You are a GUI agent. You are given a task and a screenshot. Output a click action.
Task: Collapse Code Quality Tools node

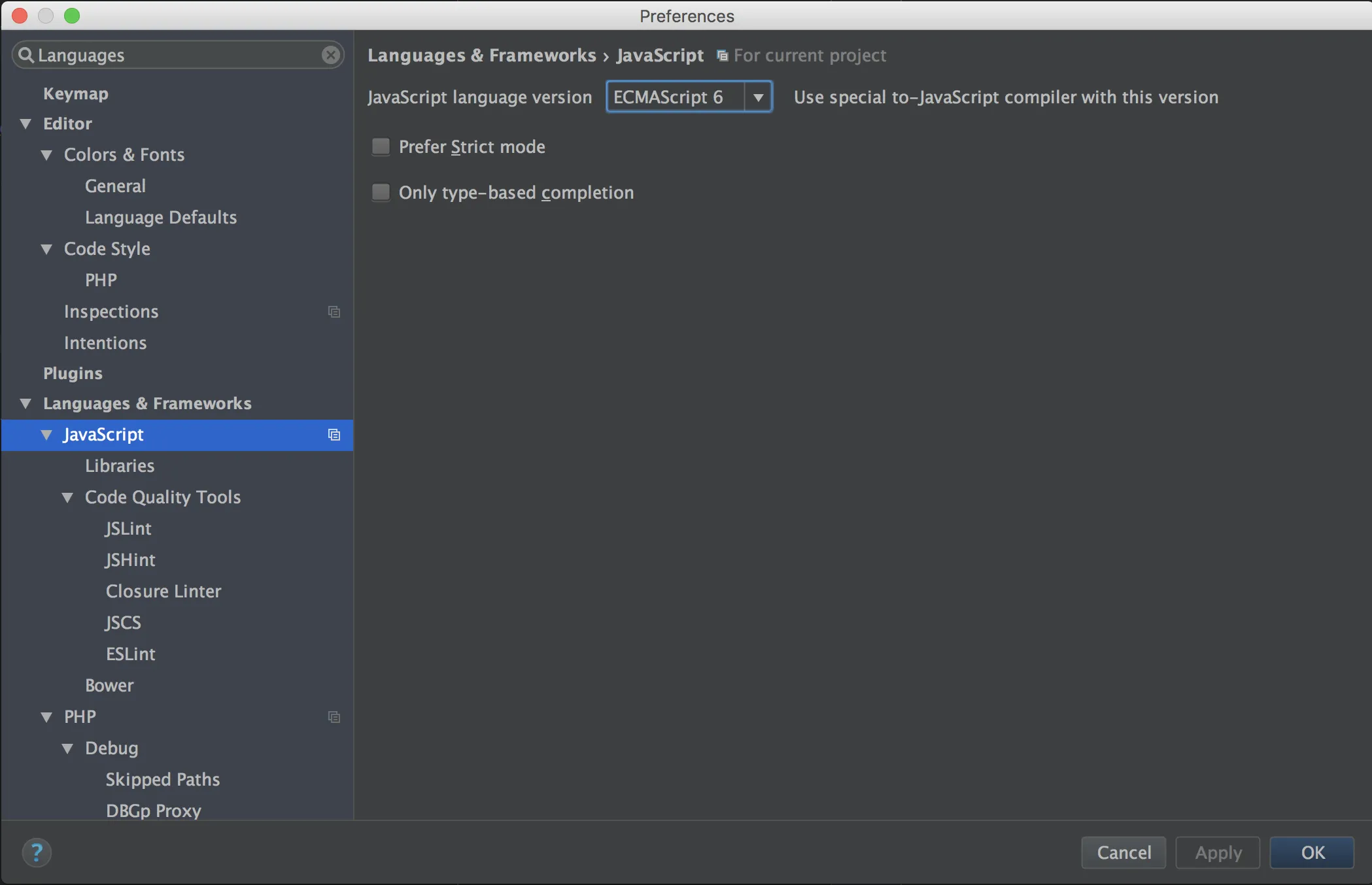[x=67, y=497]
